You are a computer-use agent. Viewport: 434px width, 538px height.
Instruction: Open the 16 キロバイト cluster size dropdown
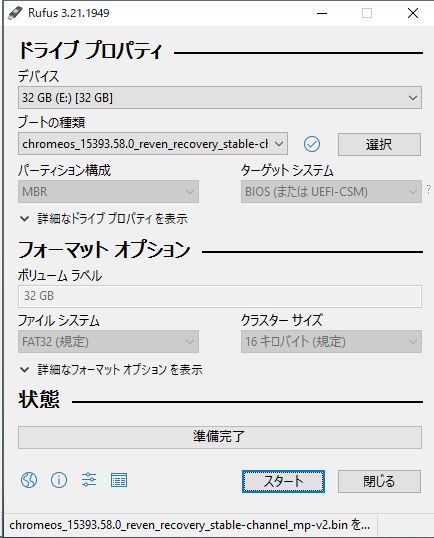click(x=331, y=341)
